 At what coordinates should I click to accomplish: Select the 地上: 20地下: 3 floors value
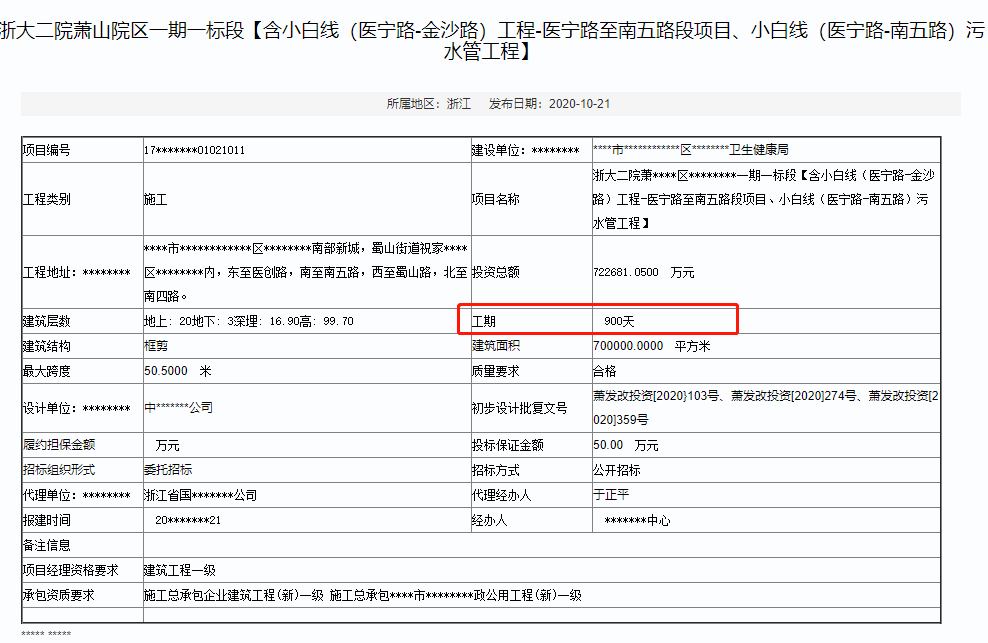click(248, 322)
